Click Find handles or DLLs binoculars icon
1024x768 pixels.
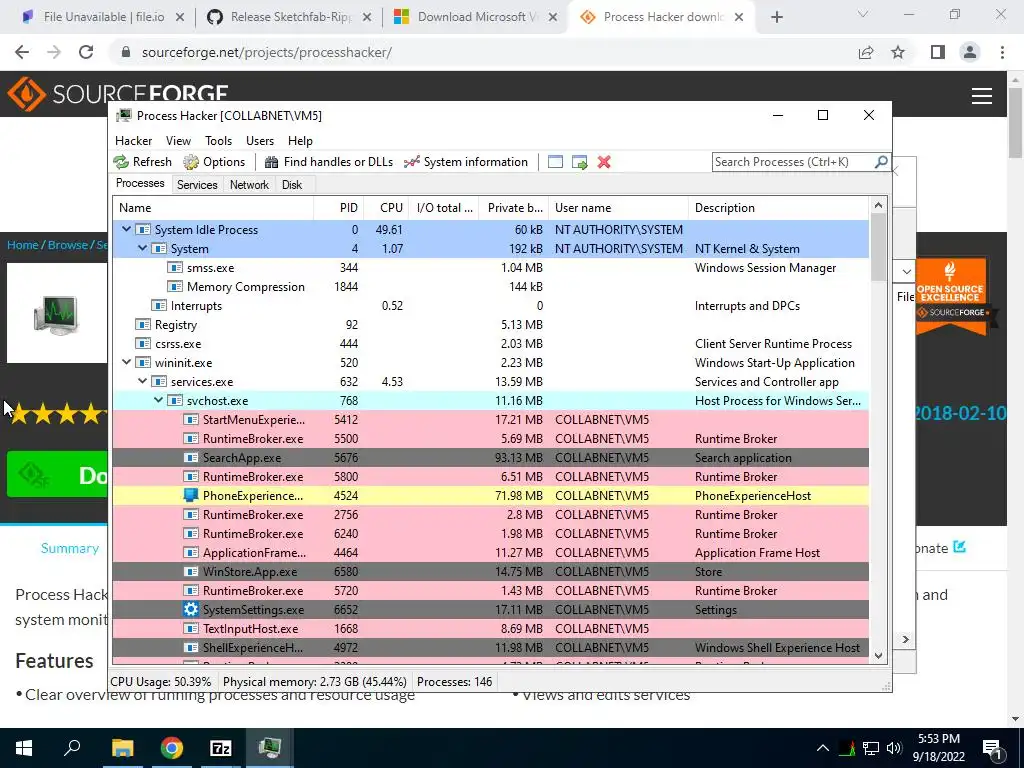pos(271,162)
